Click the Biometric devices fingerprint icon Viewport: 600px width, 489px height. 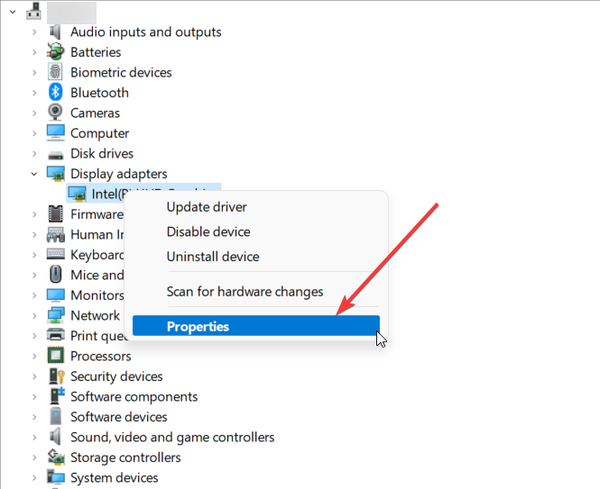click(x=57, y=72)
